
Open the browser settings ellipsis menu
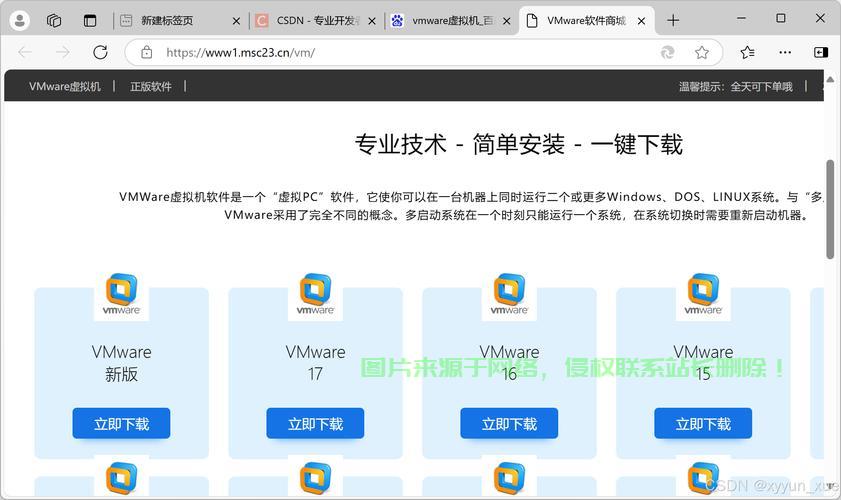[x=785, y=52]
